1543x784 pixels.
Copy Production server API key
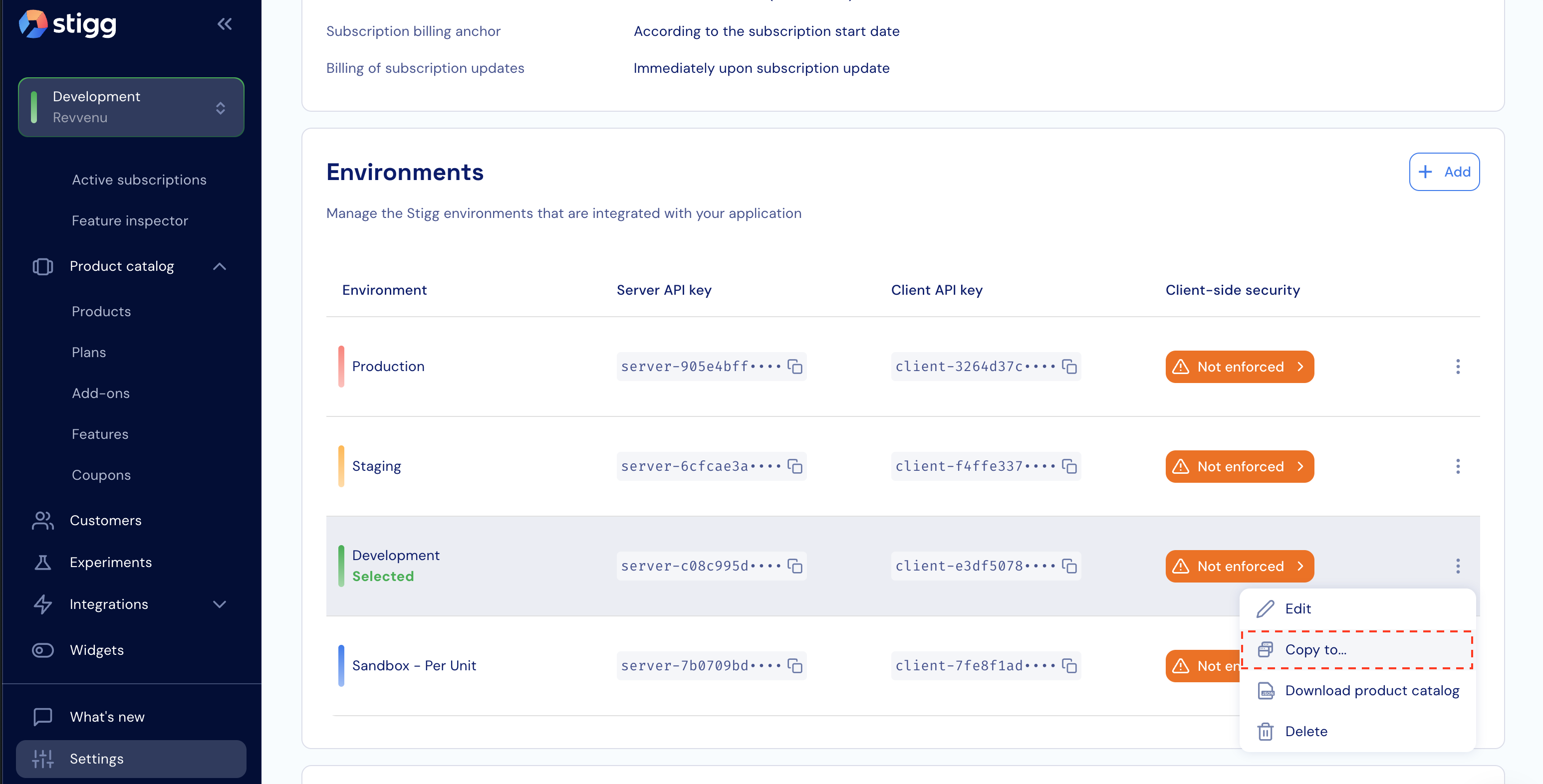[x=795, y=366]
